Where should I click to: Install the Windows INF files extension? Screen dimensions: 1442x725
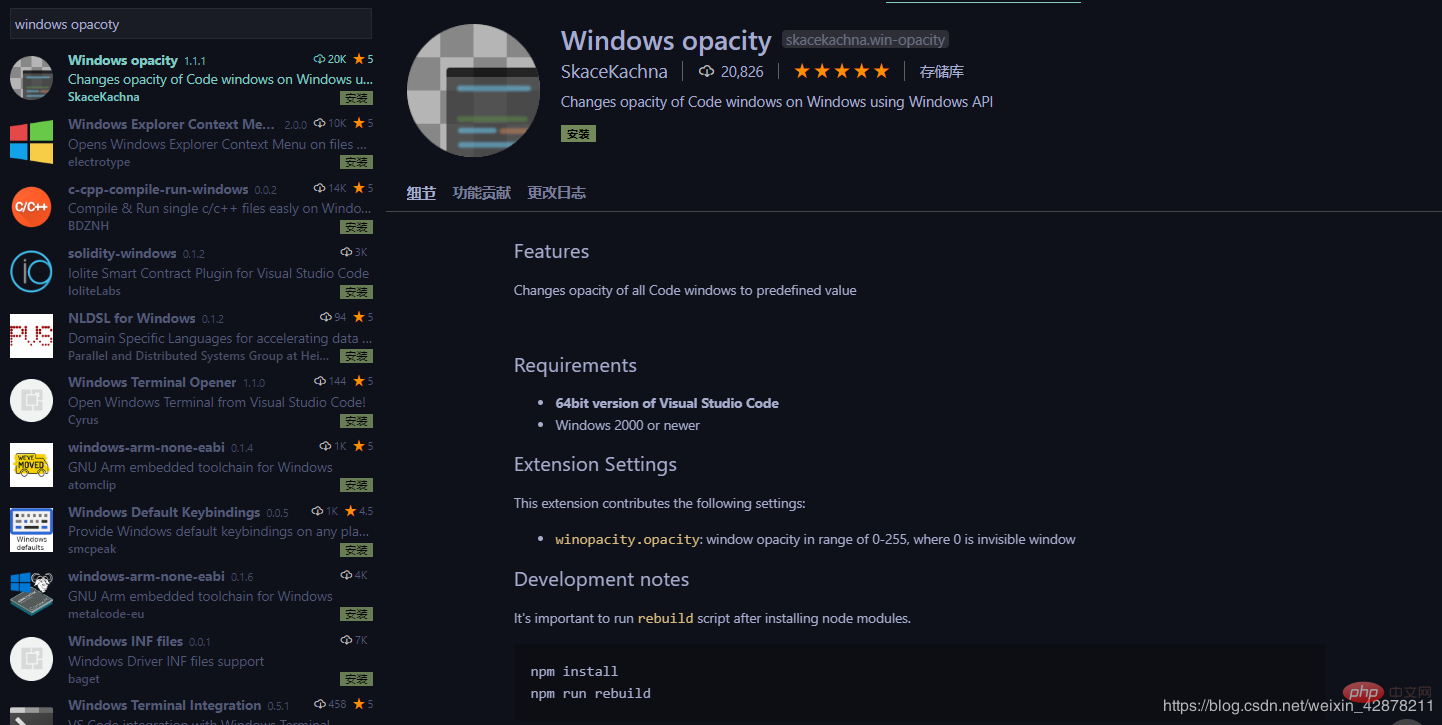[x=356, y=679]
